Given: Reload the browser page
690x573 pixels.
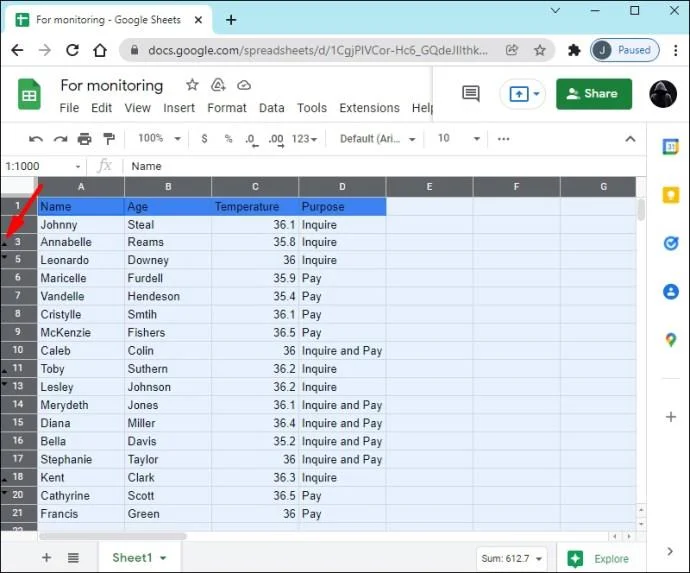Looking at the screenshot, I should (x=72, y=50).
